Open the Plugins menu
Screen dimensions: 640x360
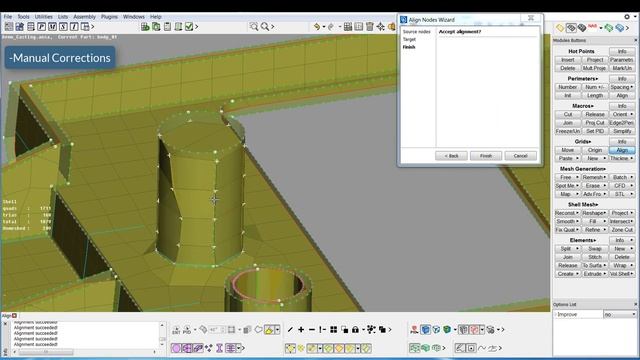109,17
